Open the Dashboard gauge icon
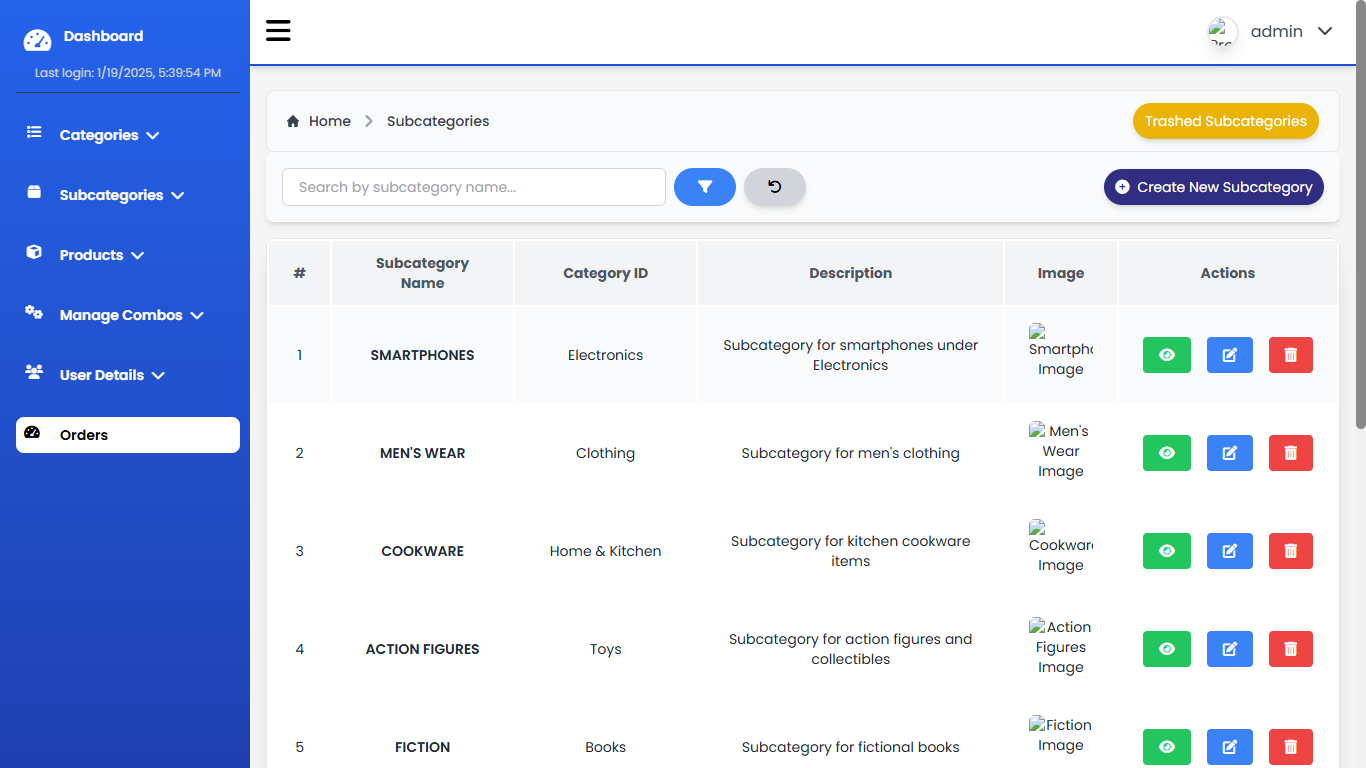This screenshot has width=1366, height=768. (x=37, y=40)
